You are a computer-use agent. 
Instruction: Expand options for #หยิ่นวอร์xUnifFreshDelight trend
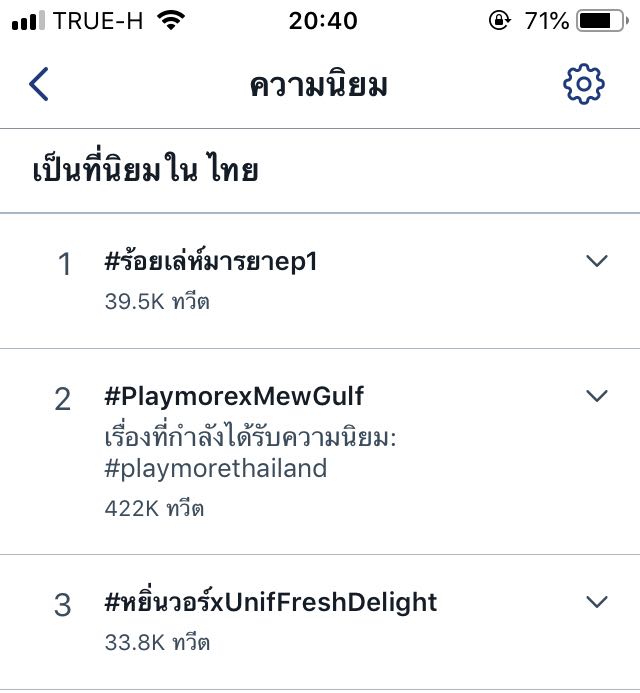597,602
